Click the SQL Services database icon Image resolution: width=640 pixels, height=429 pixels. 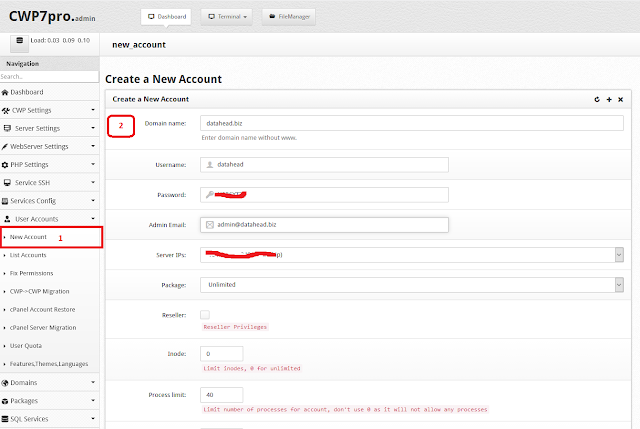(5, 419)
